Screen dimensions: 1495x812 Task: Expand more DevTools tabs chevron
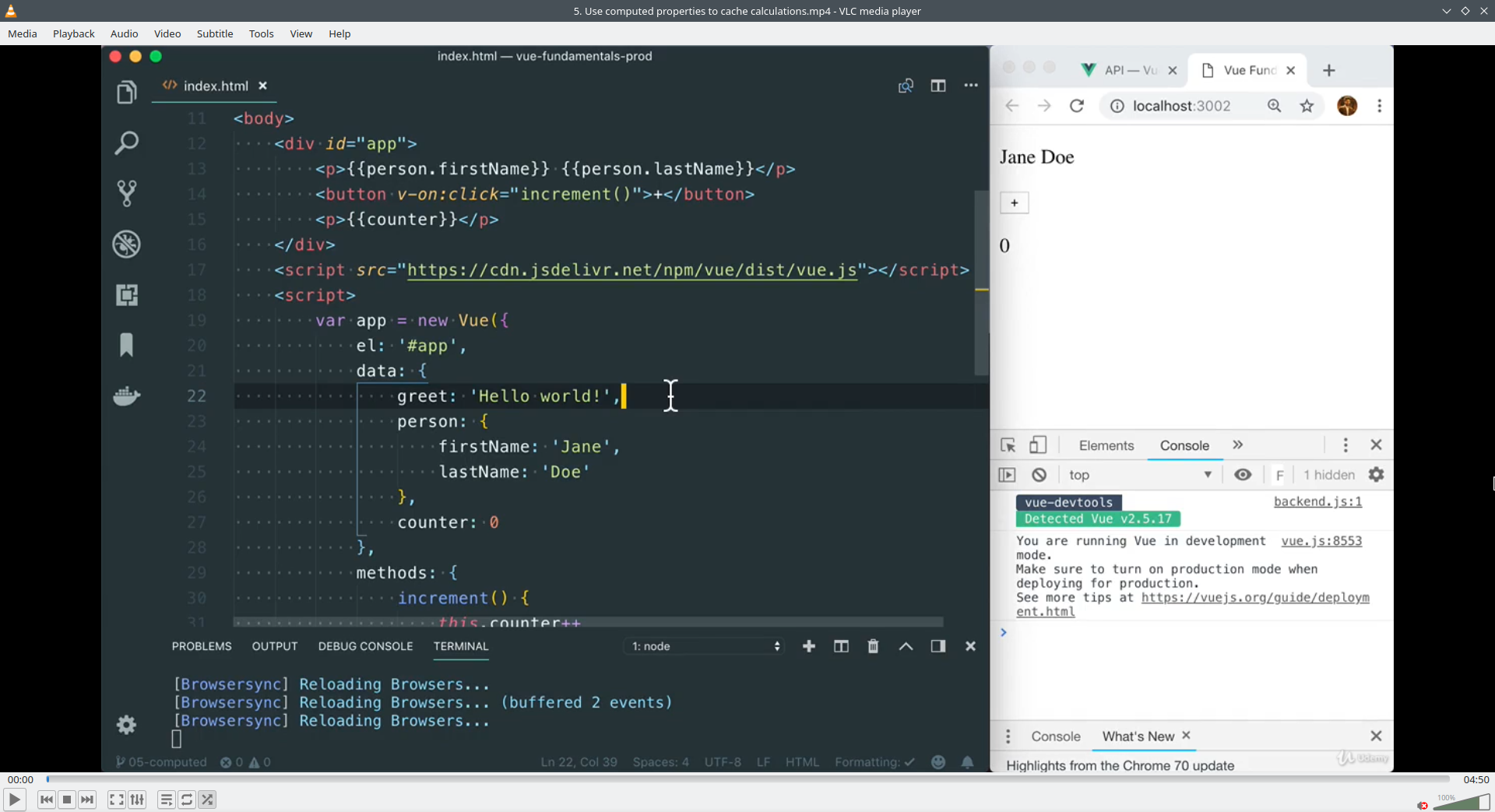tap(1238, 445)
